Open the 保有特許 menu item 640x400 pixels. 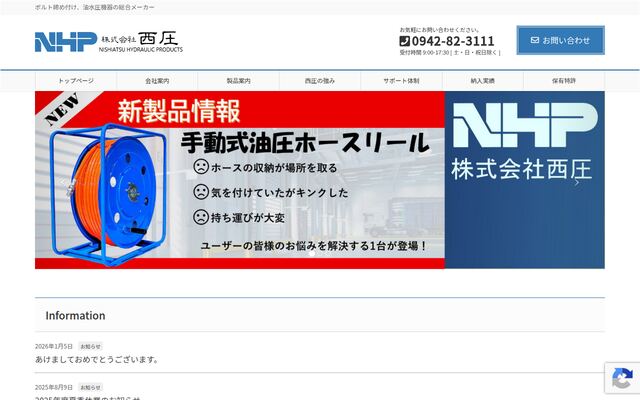(564, 81)
